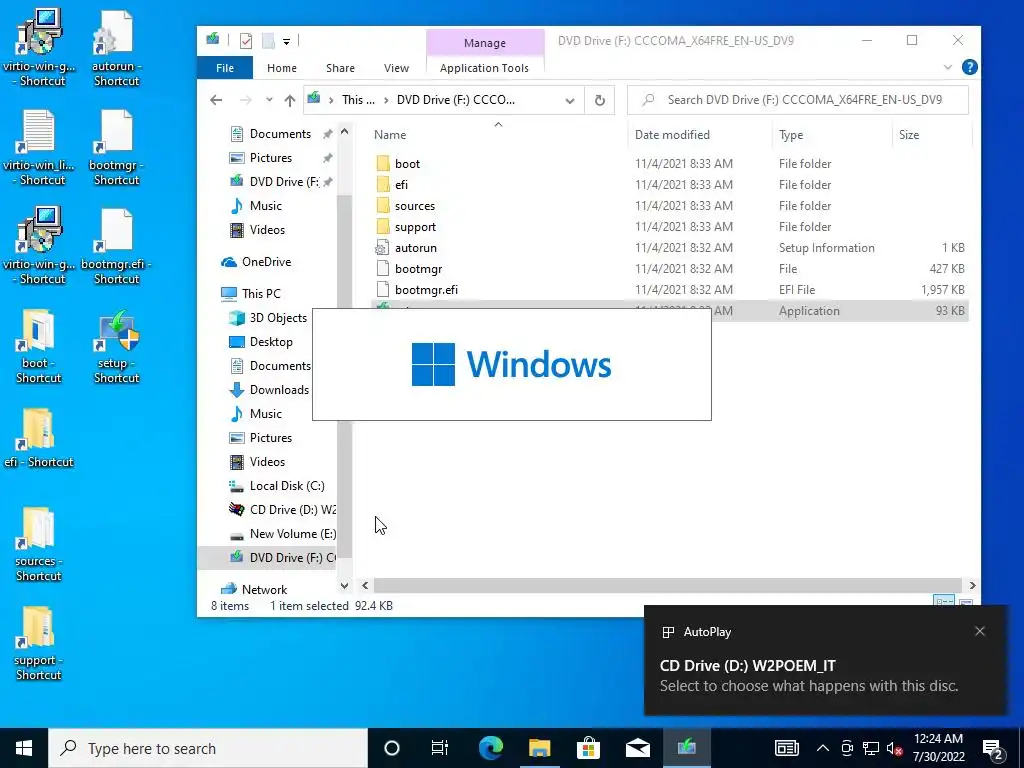Open the recent locations dropdown arrow
Viewport: 1024px width, 768px height.
pyautogui.click(x=269, y=100)
